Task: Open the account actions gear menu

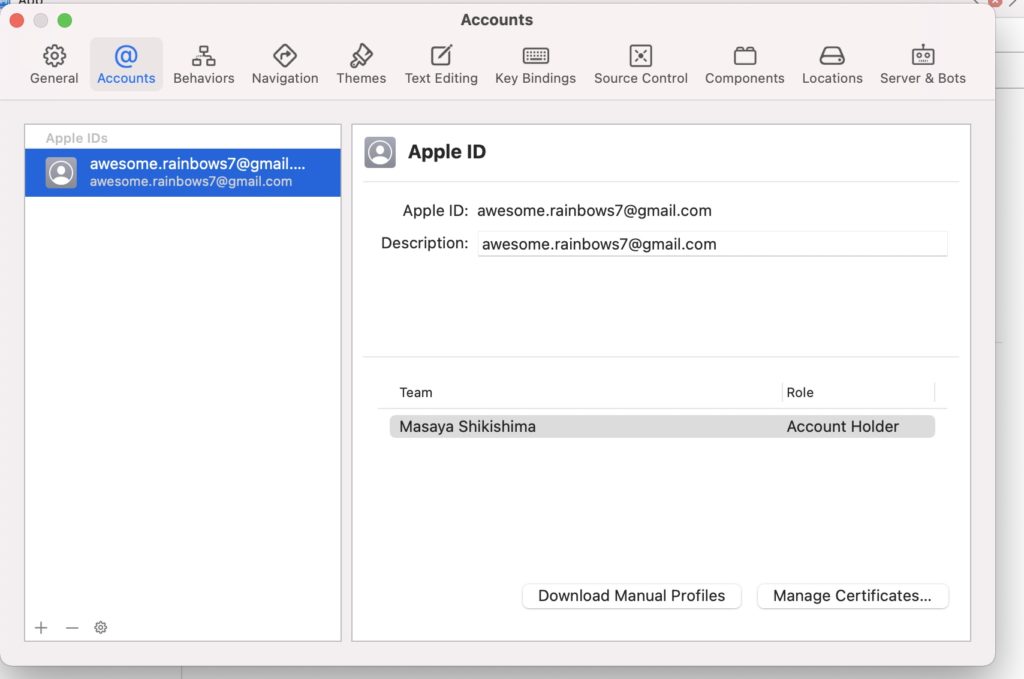Action: 101,627
